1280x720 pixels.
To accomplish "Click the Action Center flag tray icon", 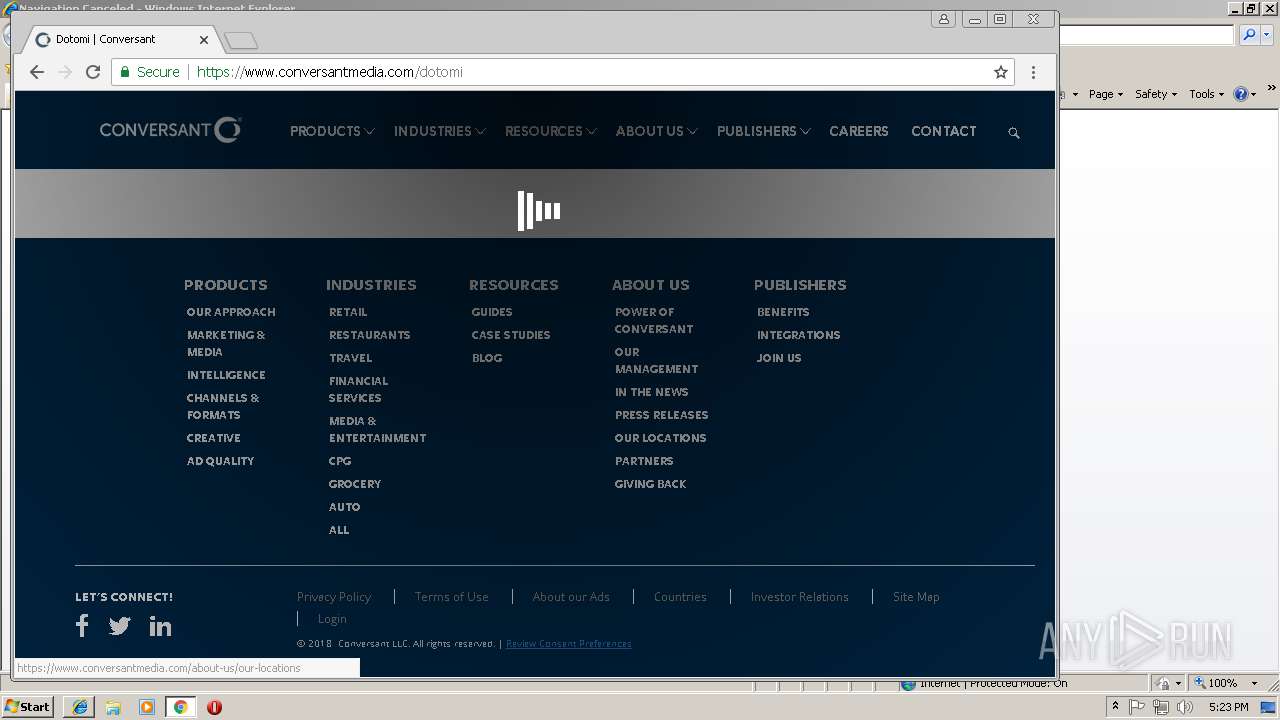I will click(1138, 707).
